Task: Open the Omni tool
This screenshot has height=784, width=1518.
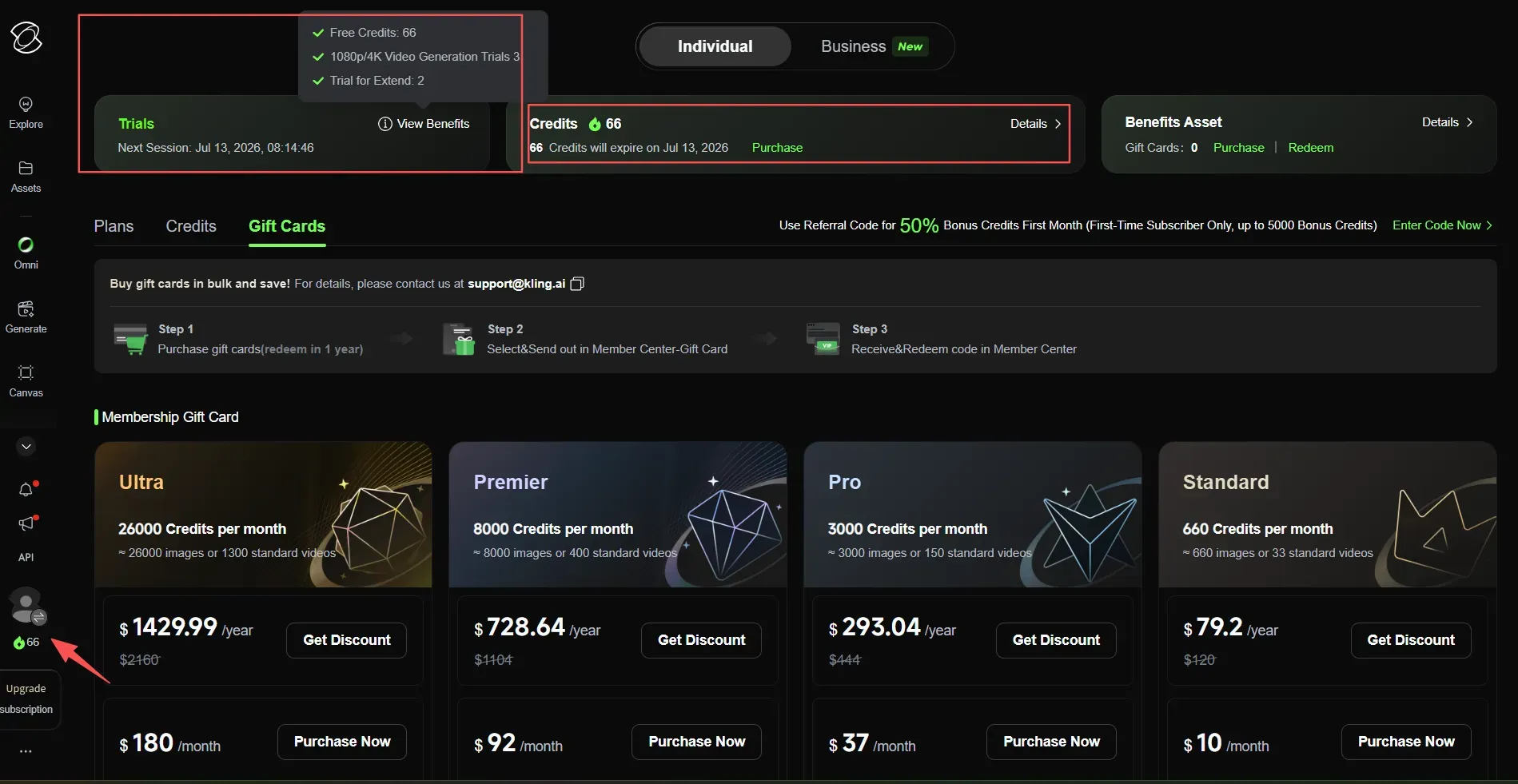Action: click(x=26, y=253)
